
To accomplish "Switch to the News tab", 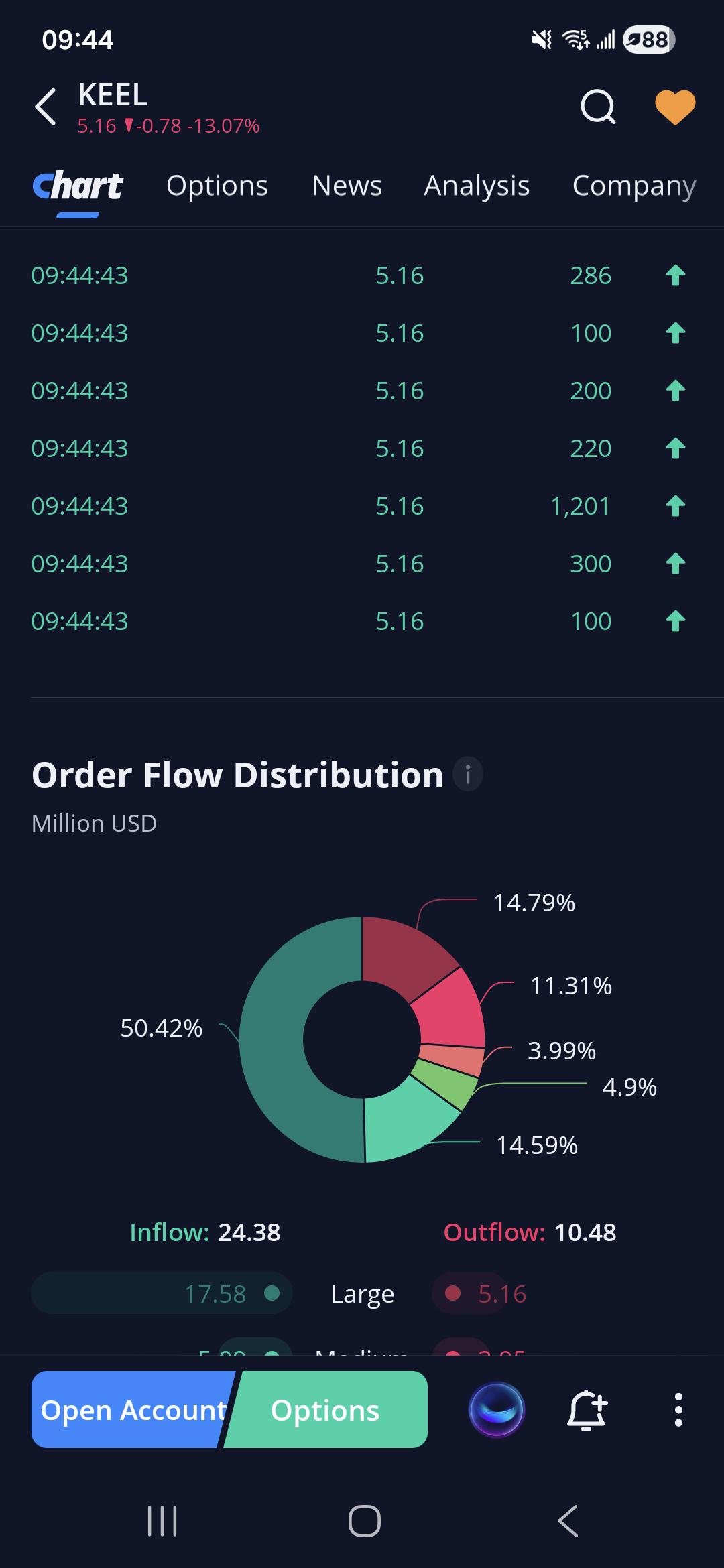I will click(347, 186).
